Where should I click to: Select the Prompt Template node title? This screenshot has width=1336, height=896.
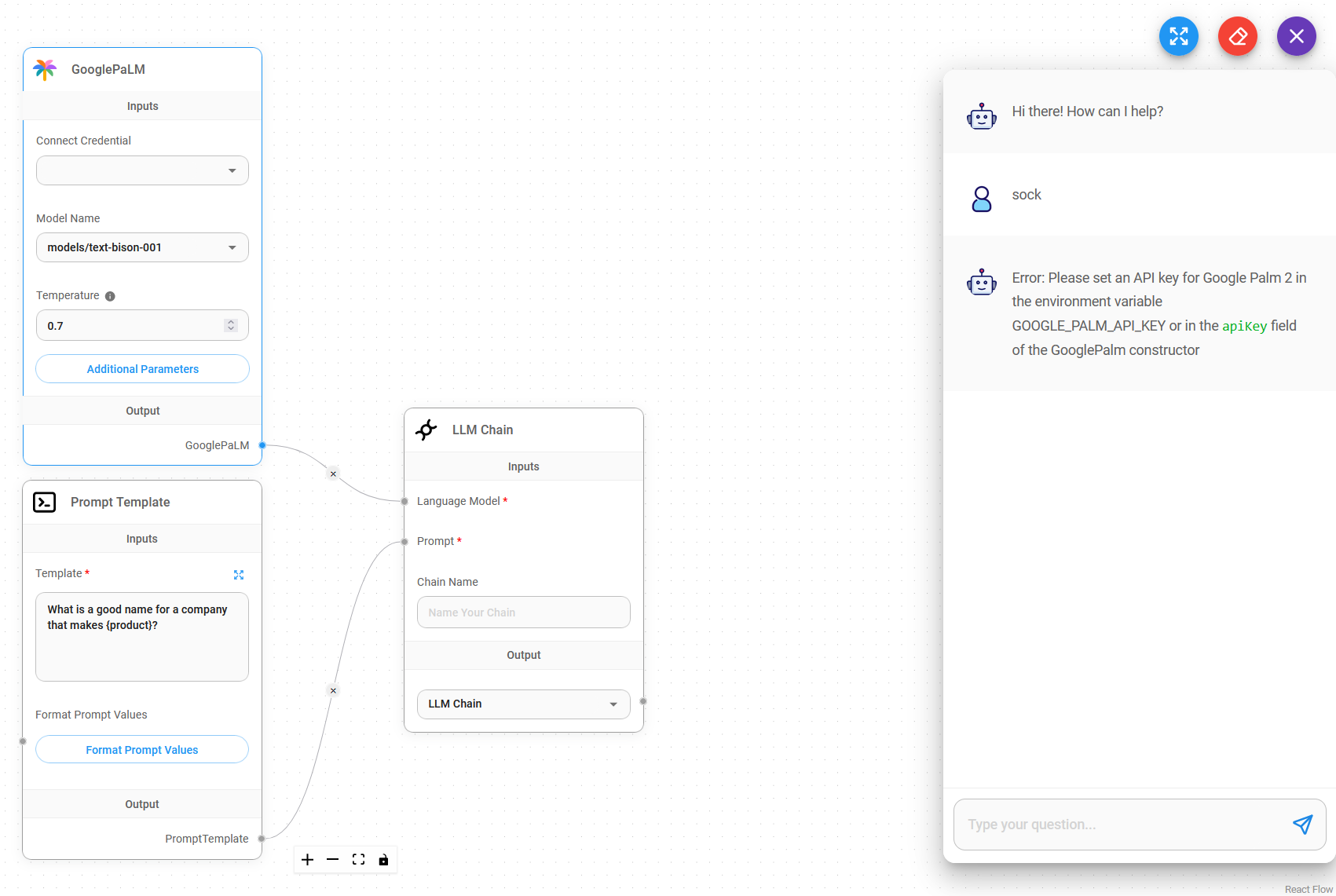click(120, 502)
